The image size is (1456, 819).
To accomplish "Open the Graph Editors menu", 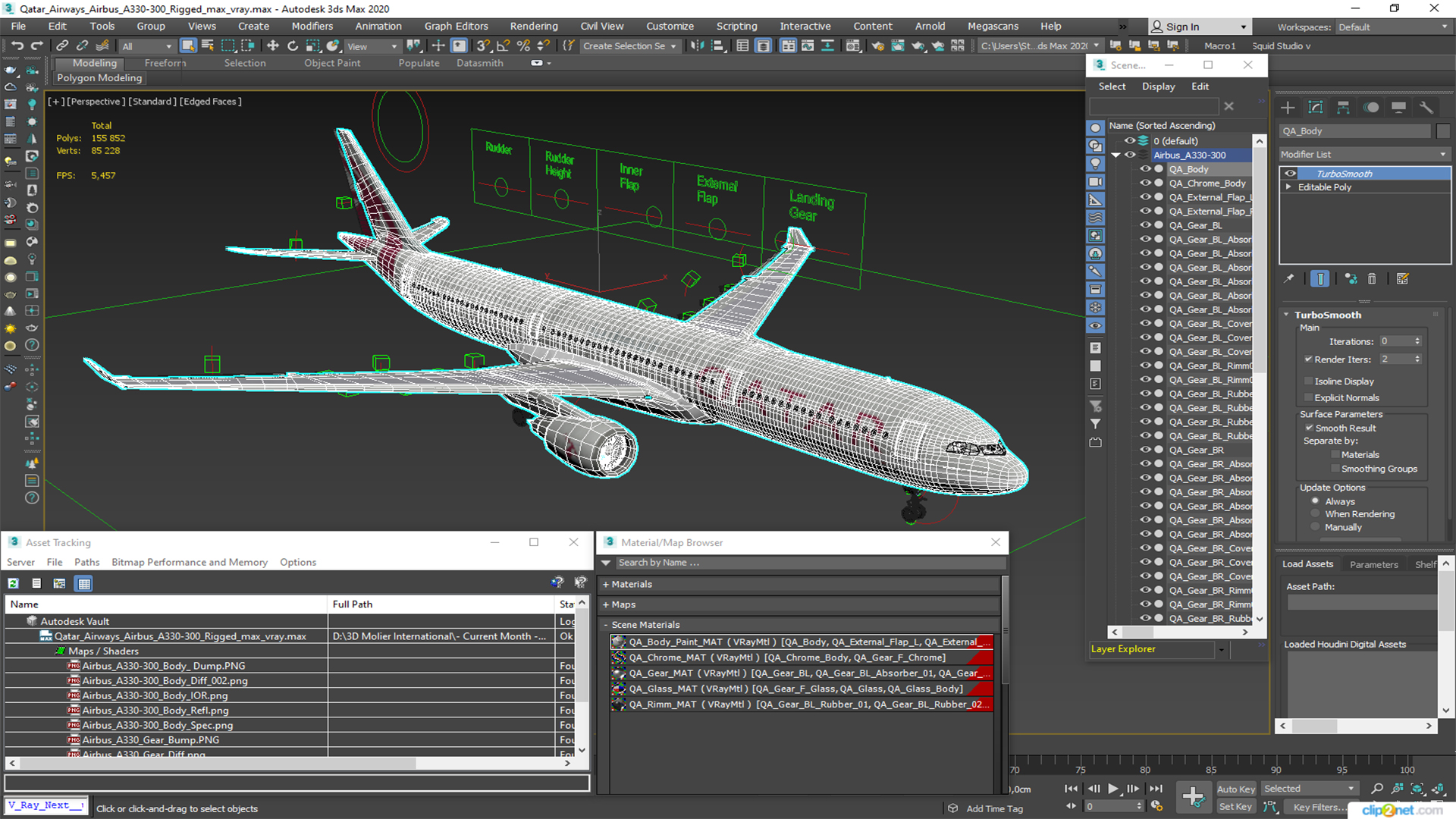I will pyautogui.click(x=456, y=27).
